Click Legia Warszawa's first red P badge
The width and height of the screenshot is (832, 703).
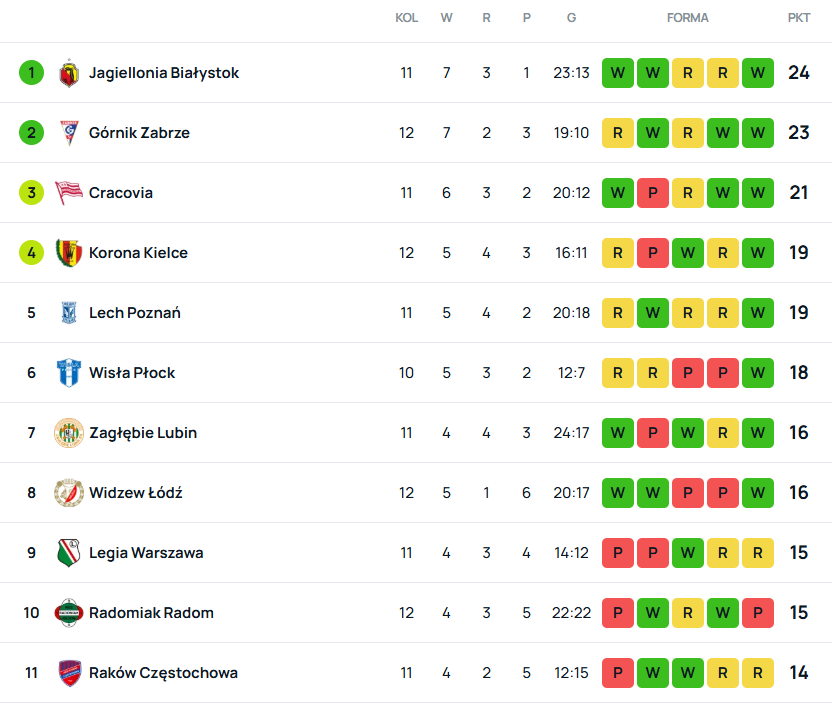click(x=618, y=553)
